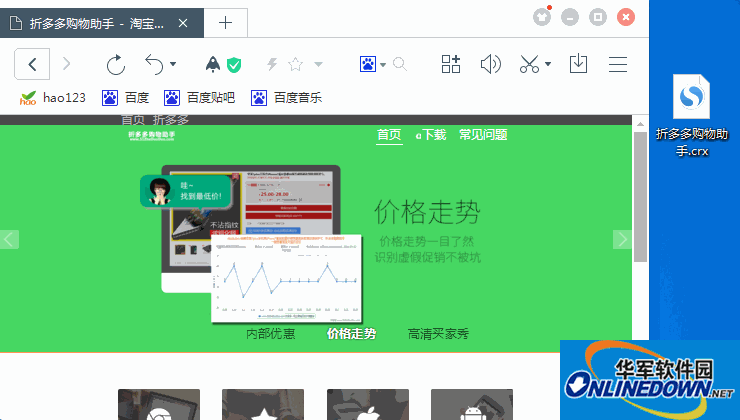Open the hao123 bookmark

[x=52, y=98]
